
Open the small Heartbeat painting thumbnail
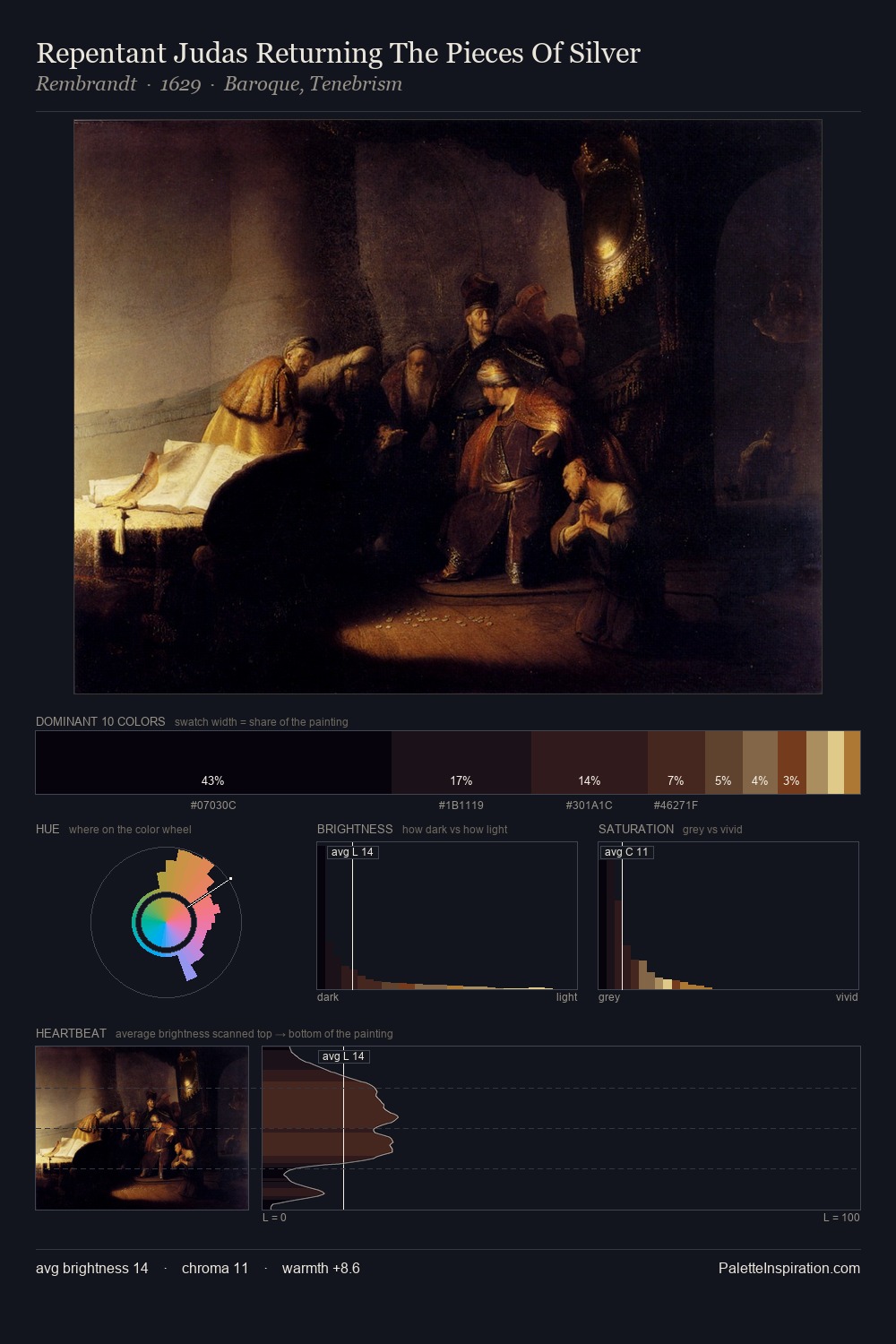click(x=142, y=1128)
